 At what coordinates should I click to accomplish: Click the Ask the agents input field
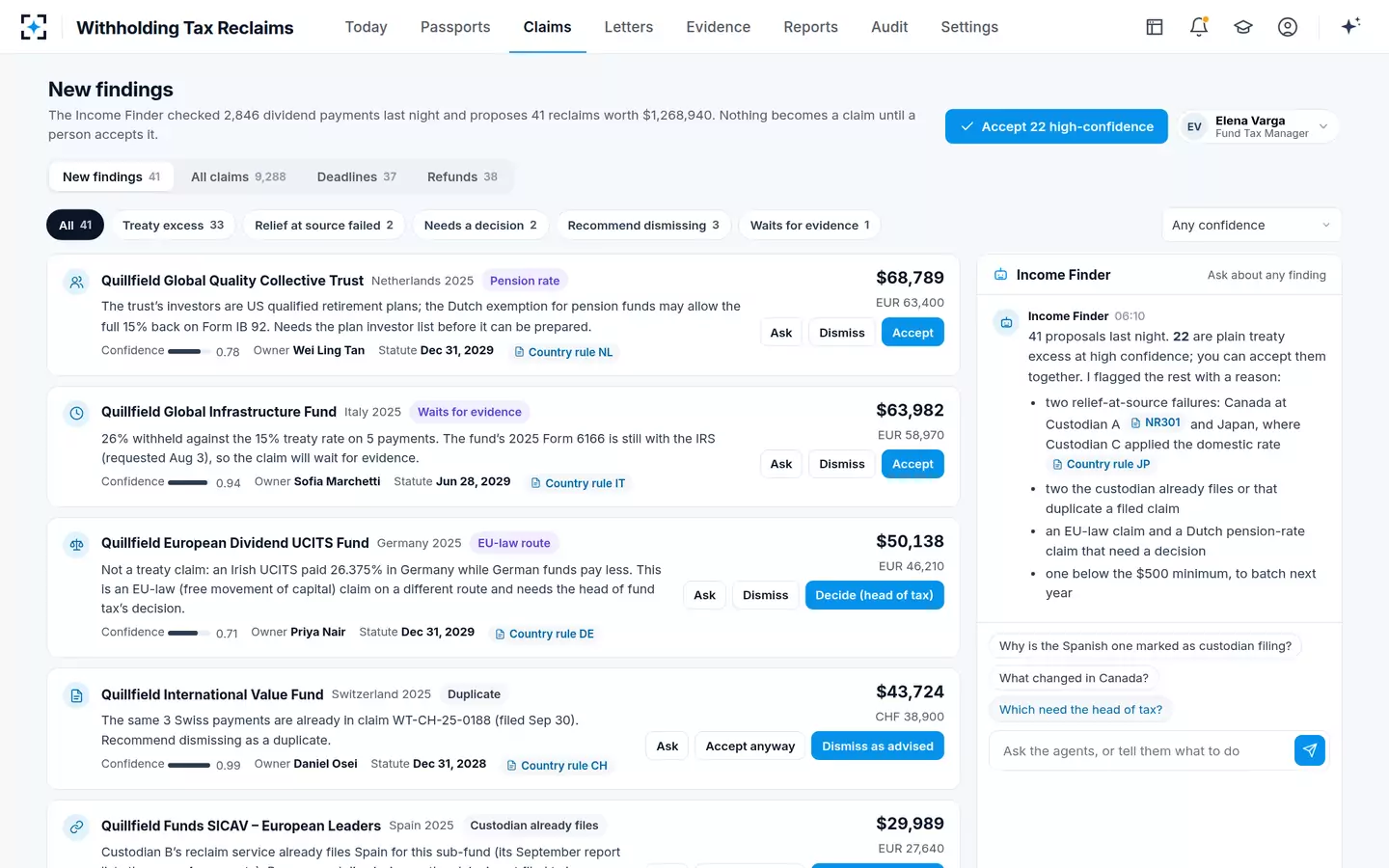pos(1142,750)
